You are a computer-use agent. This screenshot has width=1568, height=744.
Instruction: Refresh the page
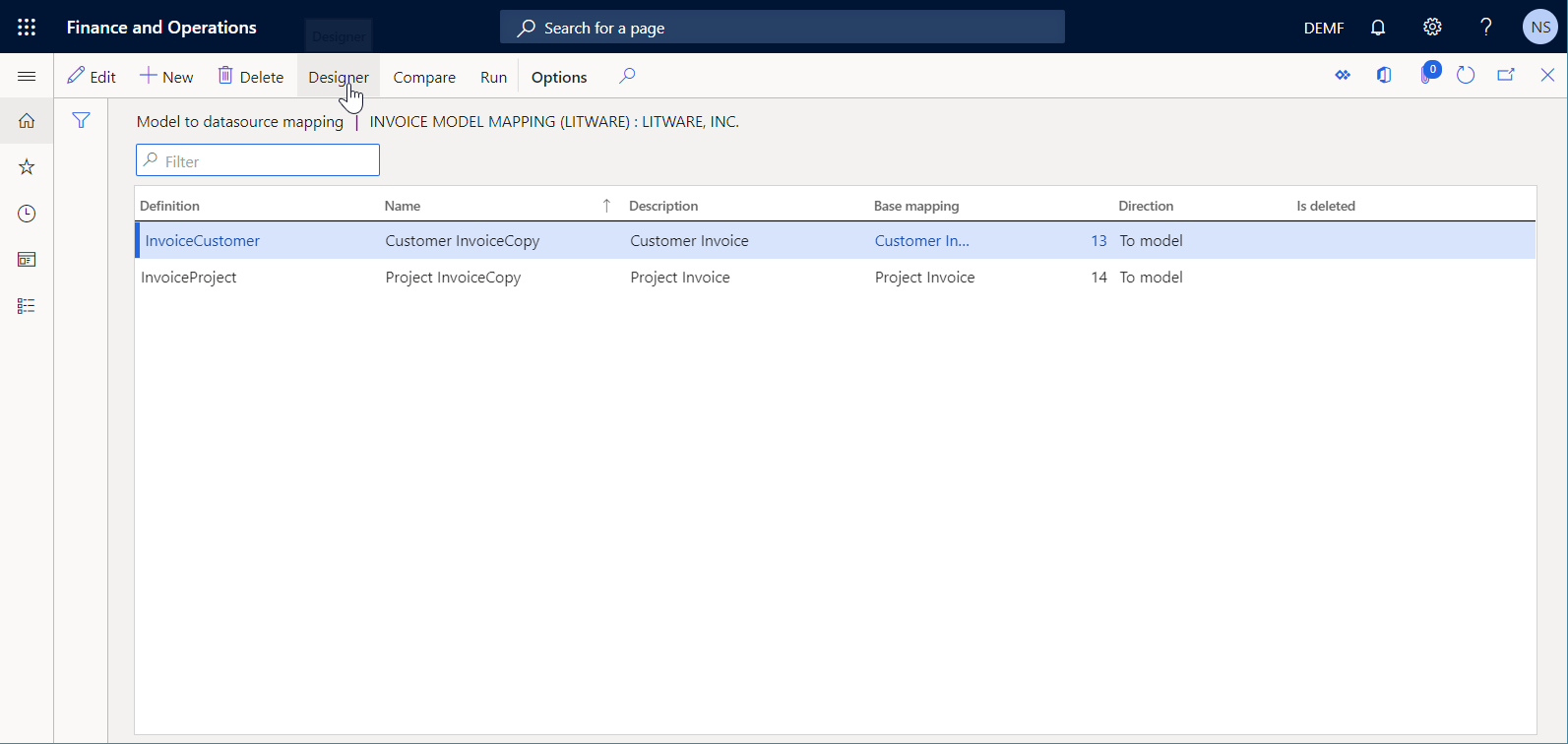1466,75
